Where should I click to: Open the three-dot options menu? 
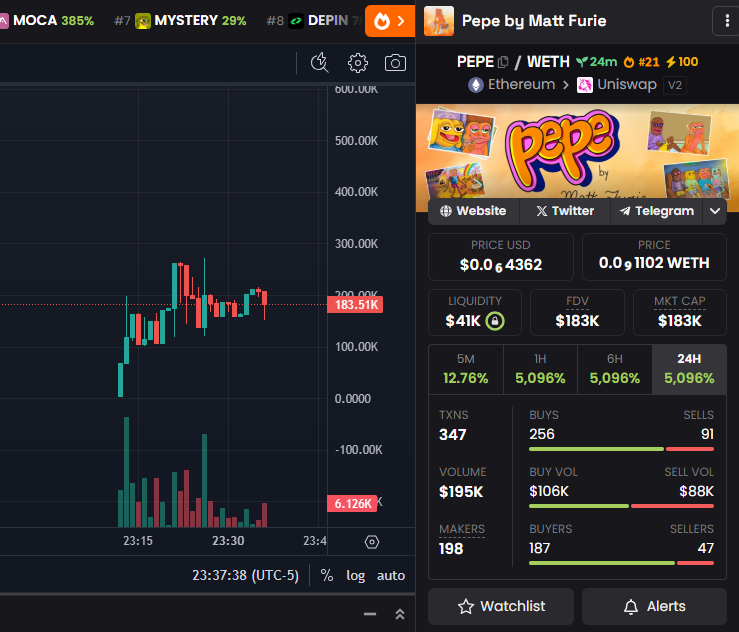point(727,21)
